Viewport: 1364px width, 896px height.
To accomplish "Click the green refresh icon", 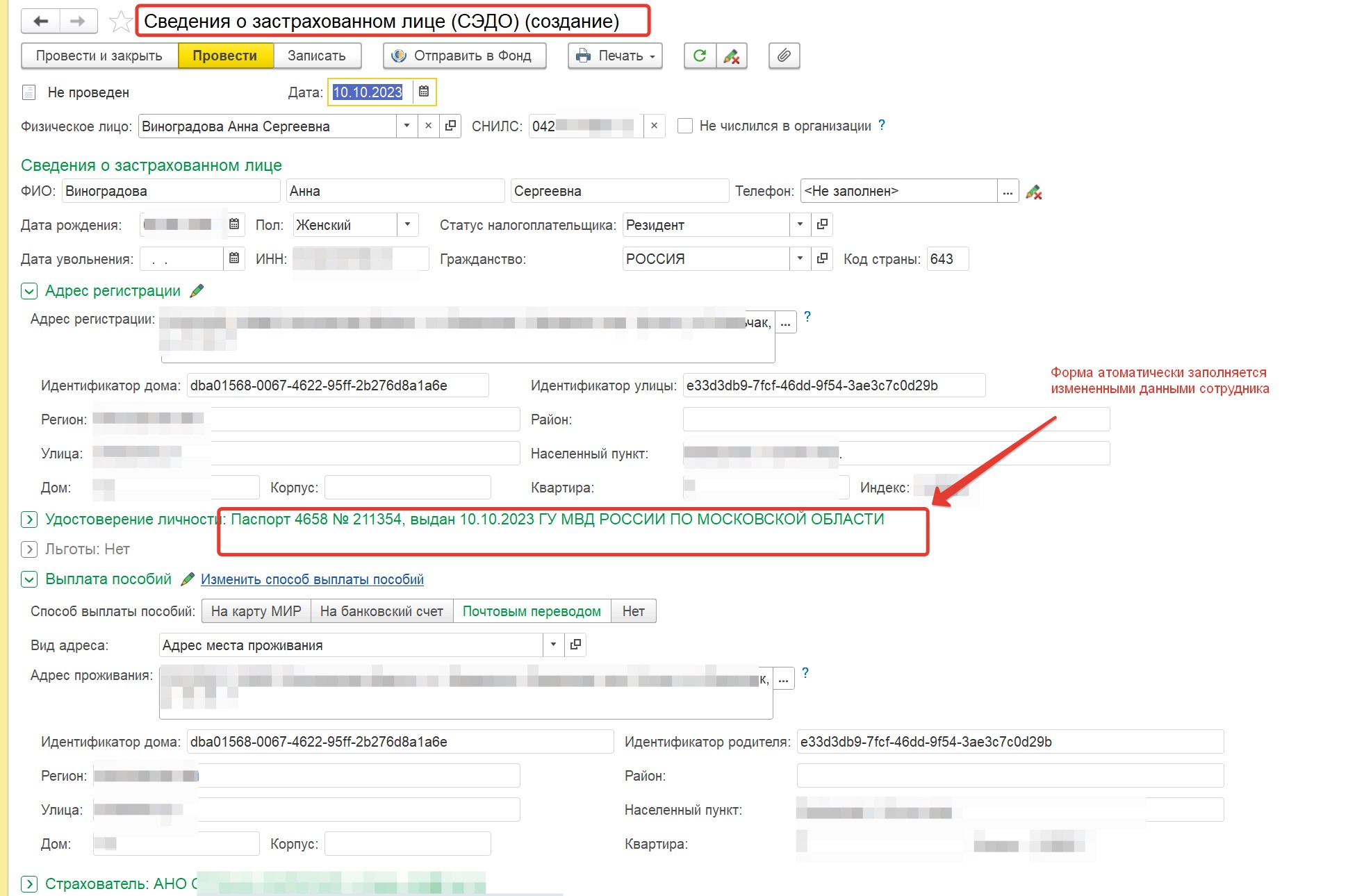I will [700, 56].
